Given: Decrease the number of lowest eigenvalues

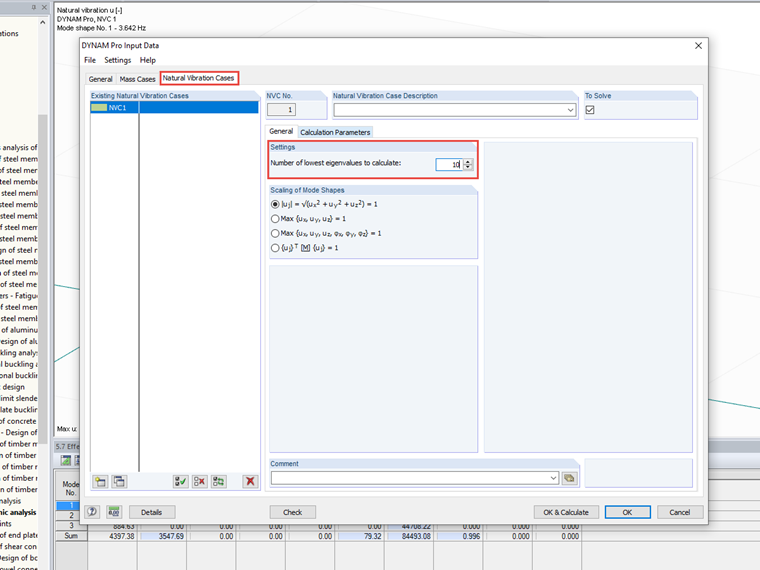Looking at the screenshot, I should tap(468, 168).
